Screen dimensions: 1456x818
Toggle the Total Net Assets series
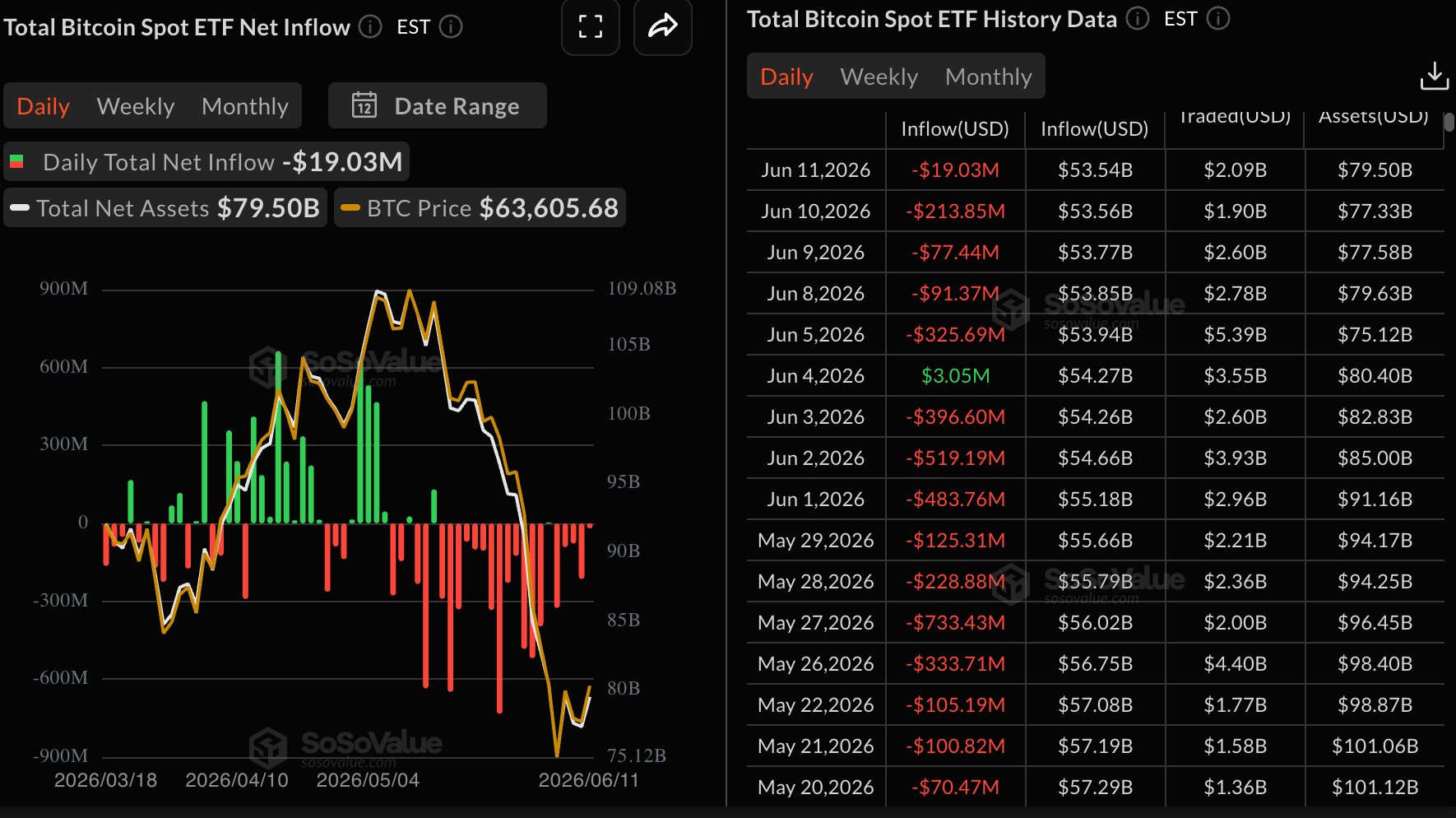pos(165,208)
